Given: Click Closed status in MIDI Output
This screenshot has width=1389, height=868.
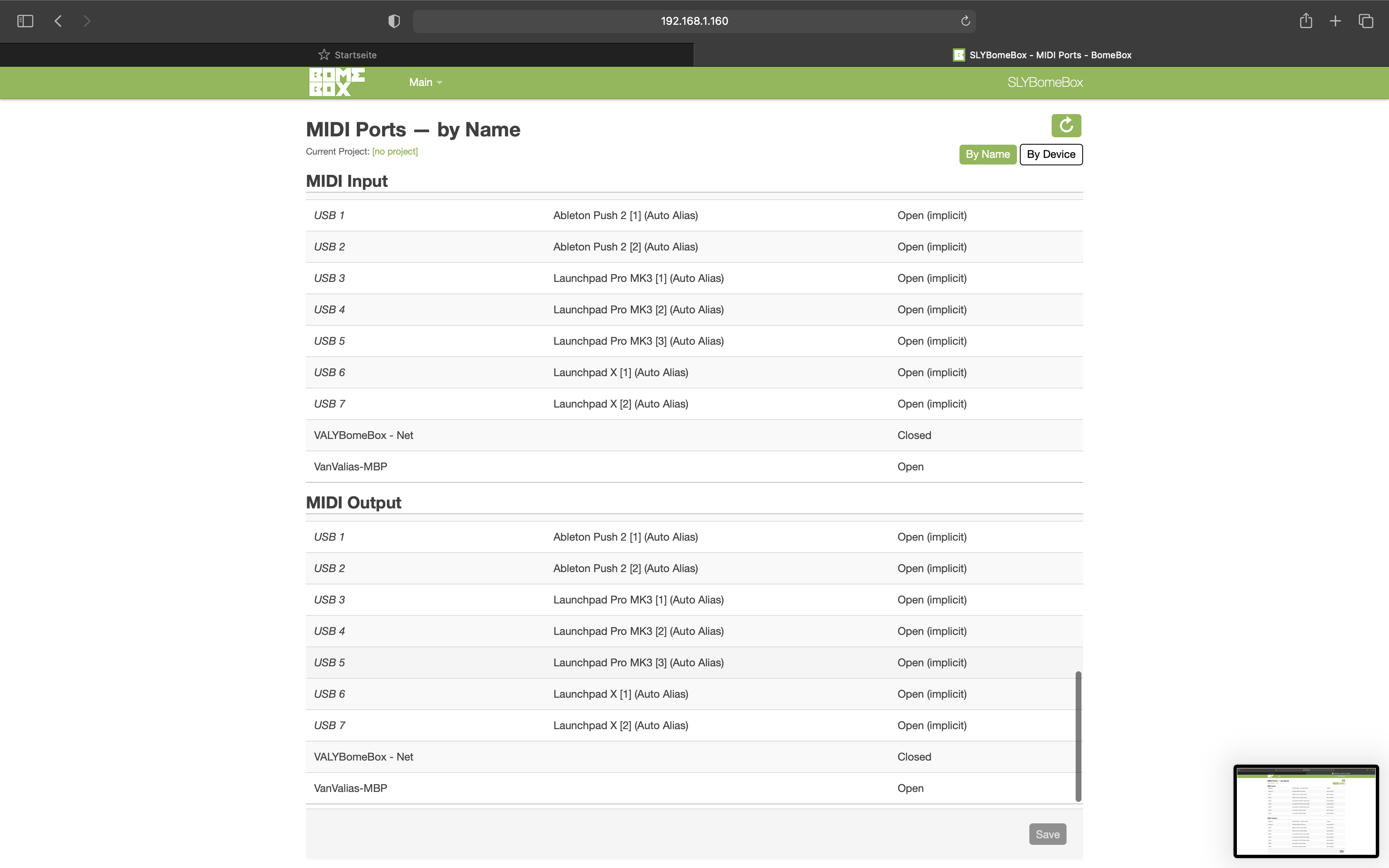Looking at the screenshot, I should pyautogui.click(x=914, y=757).
